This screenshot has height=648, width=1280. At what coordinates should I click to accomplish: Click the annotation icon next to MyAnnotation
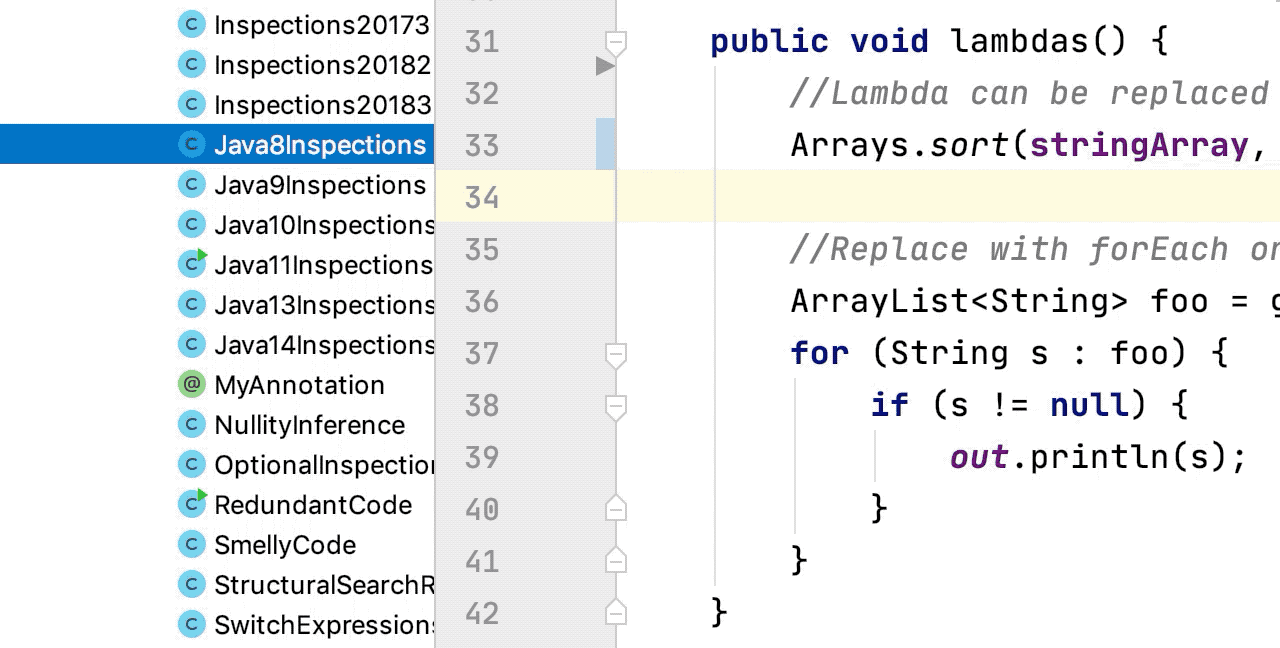[x=191, y=384]
